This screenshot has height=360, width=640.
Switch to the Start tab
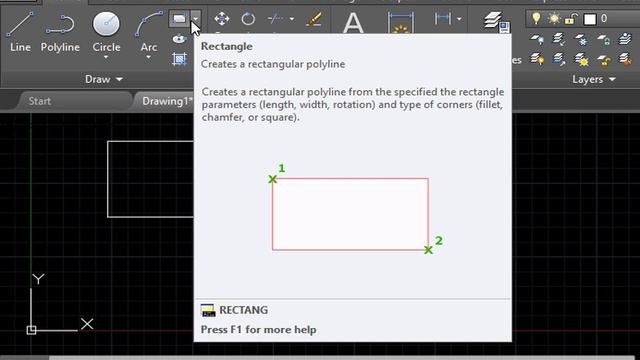(x=40, y=101)
